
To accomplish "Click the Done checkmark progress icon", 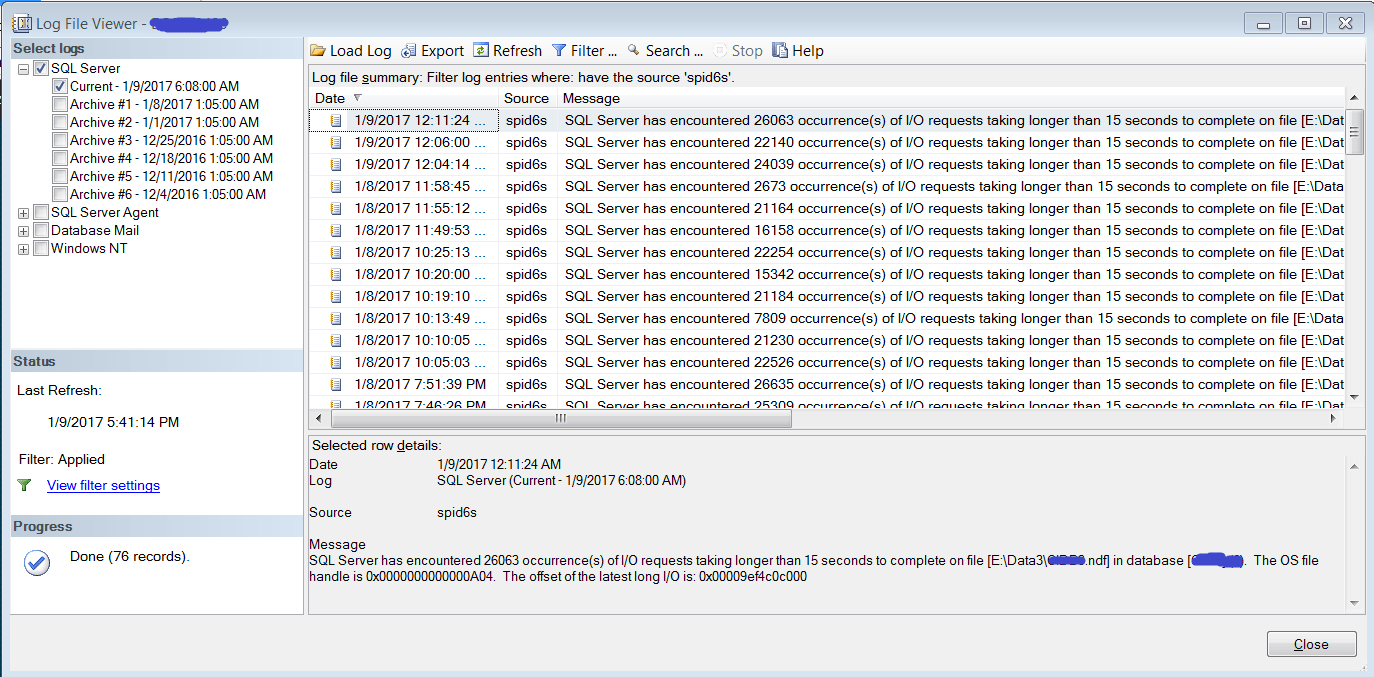I will (37, 563).
